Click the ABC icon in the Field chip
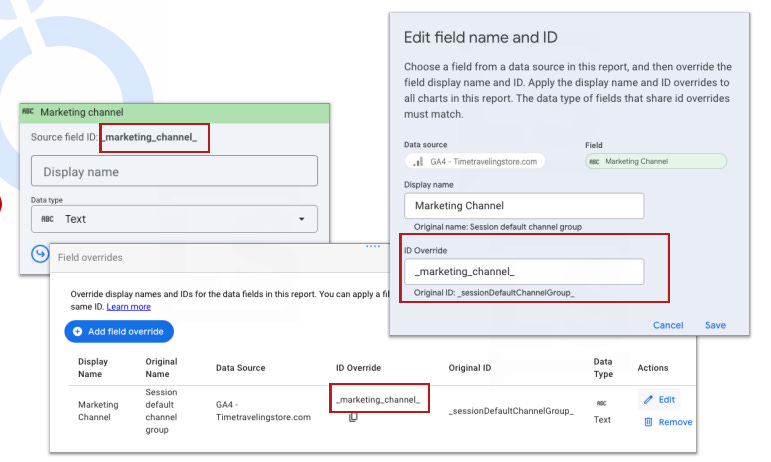 594,161
